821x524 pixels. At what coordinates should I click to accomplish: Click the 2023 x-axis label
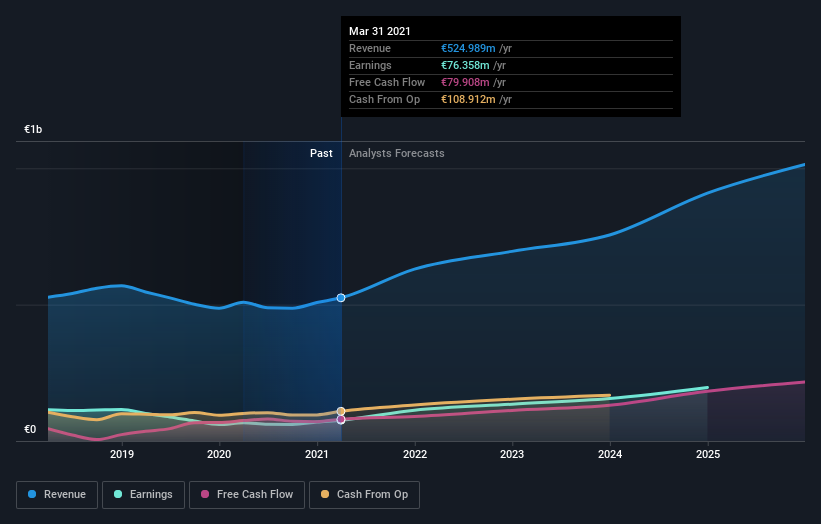(512, 454)
